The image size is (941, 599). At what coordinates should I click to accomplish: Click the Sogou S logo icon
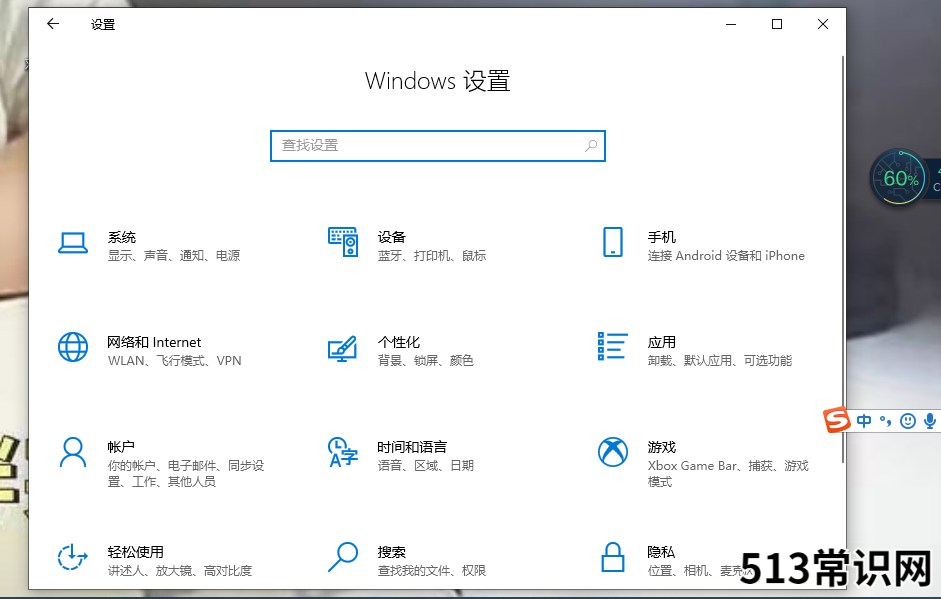coord(837,420)
